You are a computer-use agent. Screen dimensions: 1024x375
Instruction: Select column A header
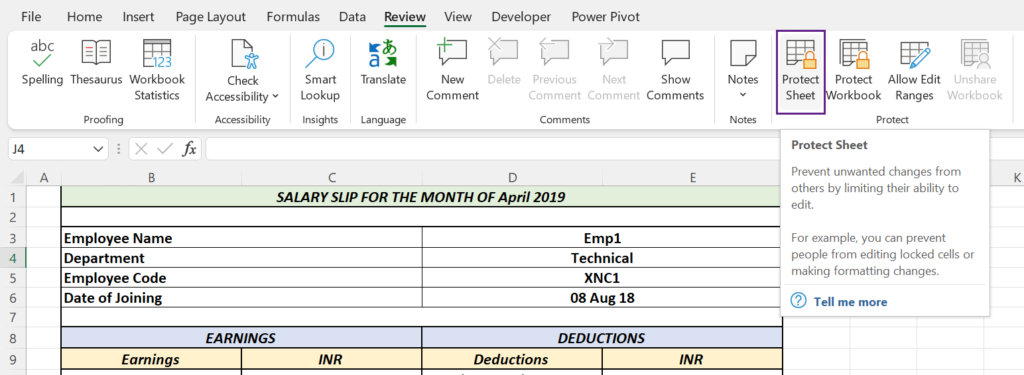pos(44,178)
